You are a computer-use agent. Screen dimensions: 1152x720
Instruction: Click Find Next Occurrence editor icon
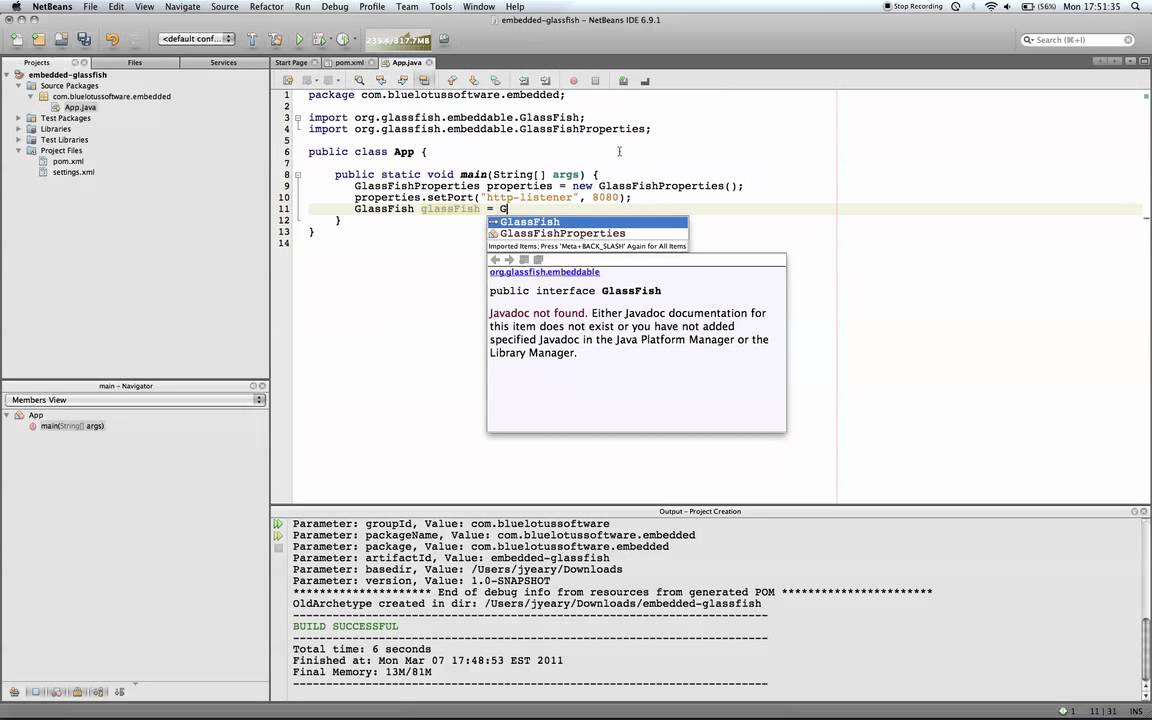402,81
